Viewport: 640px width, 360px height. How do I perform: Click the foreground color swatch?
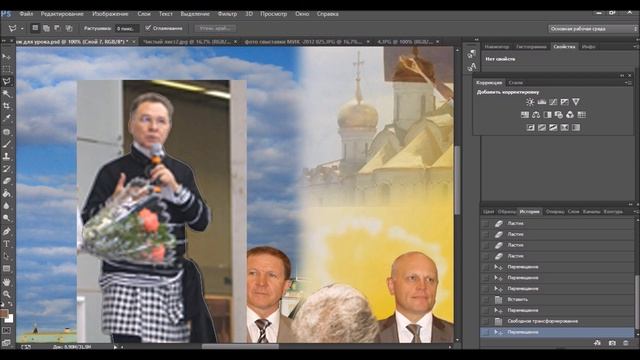click(x=4, y=313)
